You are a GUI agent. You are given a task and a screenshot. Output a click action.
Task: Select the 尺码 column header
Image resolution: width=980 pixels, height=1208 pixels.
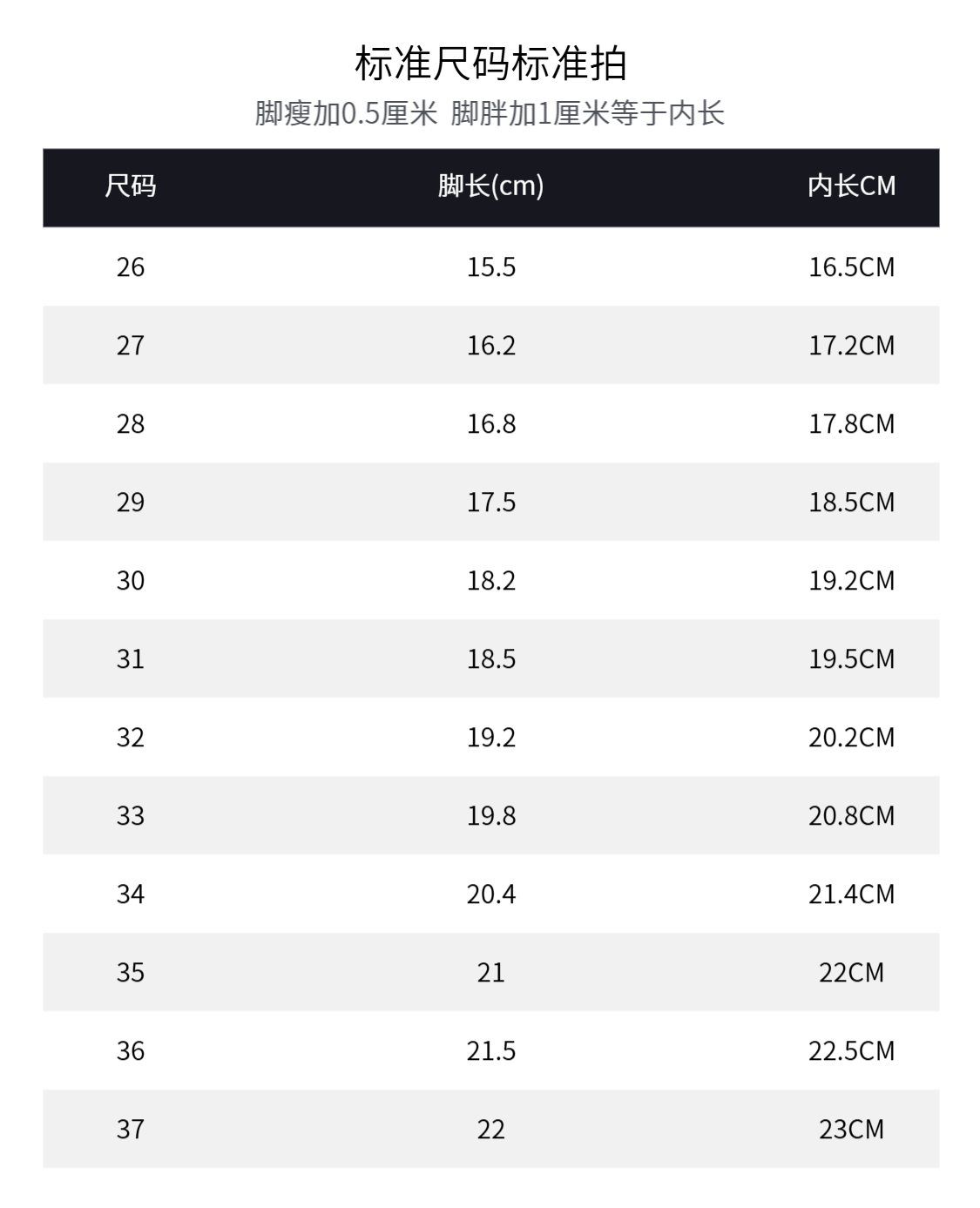pos(131,186)
